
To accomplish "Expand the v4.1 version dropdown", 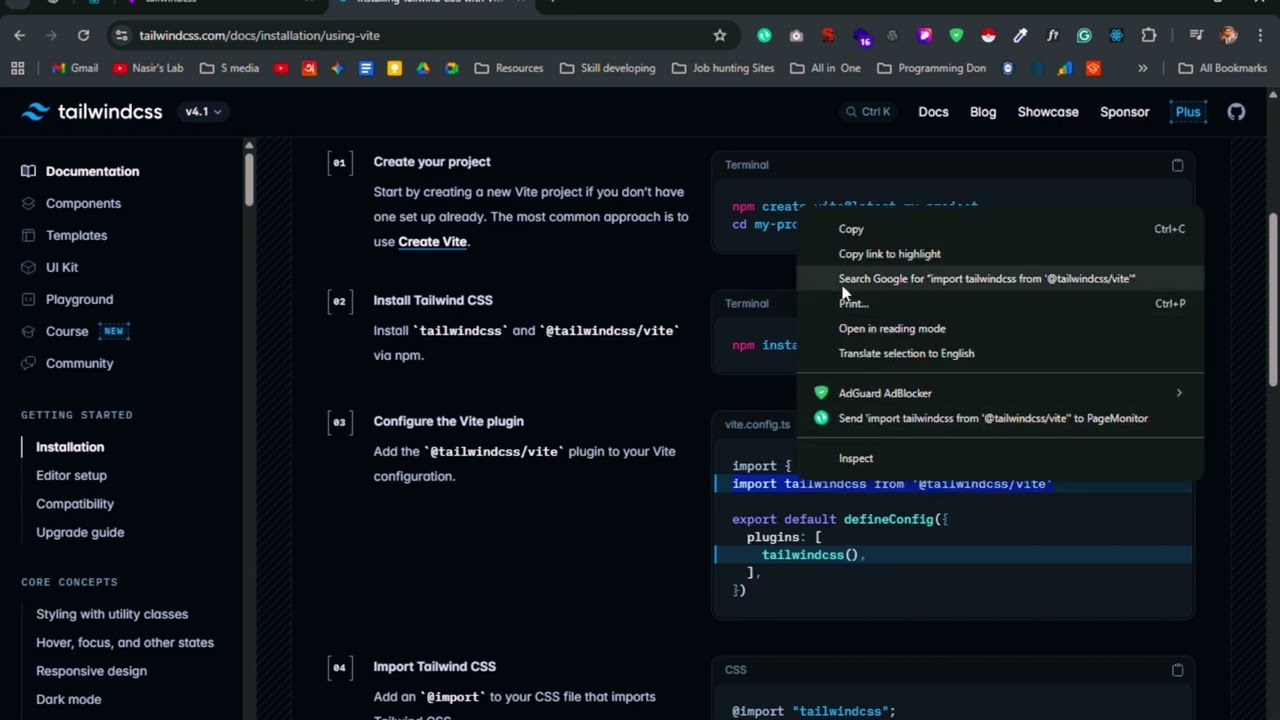I will coord(203,112).
